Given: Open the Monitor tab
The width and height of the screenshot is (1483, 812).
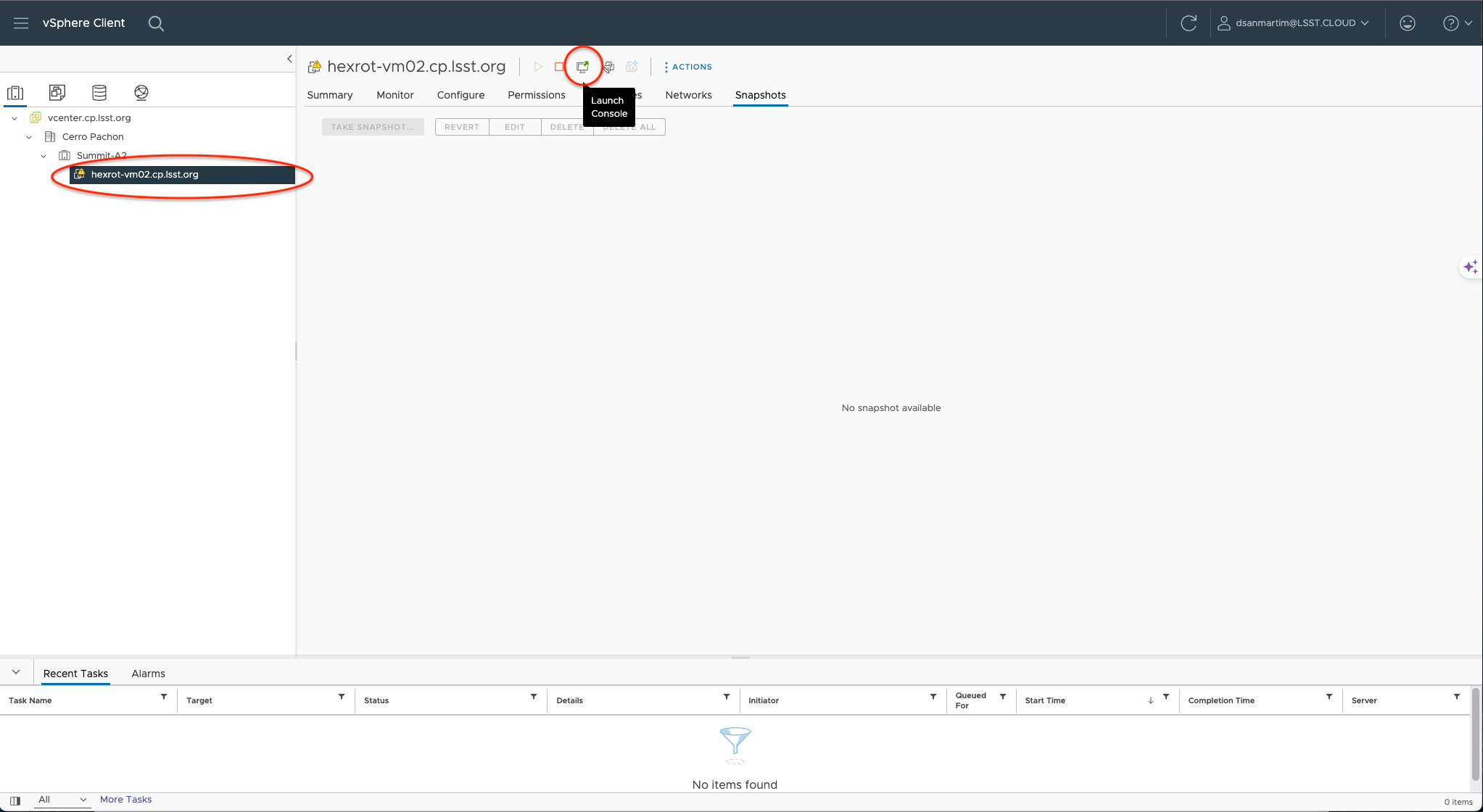Looking at the screenshot, I should point(395,95).
